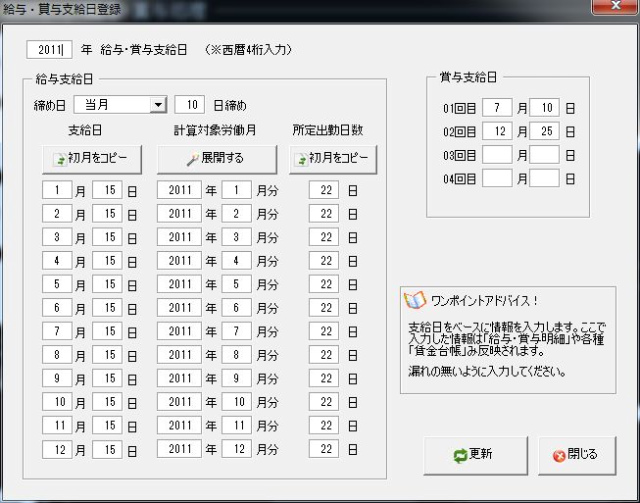Click 初月をコピー under 所定出勤日数
Image resolution: width=640 pixels, height=503 pixels.
333,159
